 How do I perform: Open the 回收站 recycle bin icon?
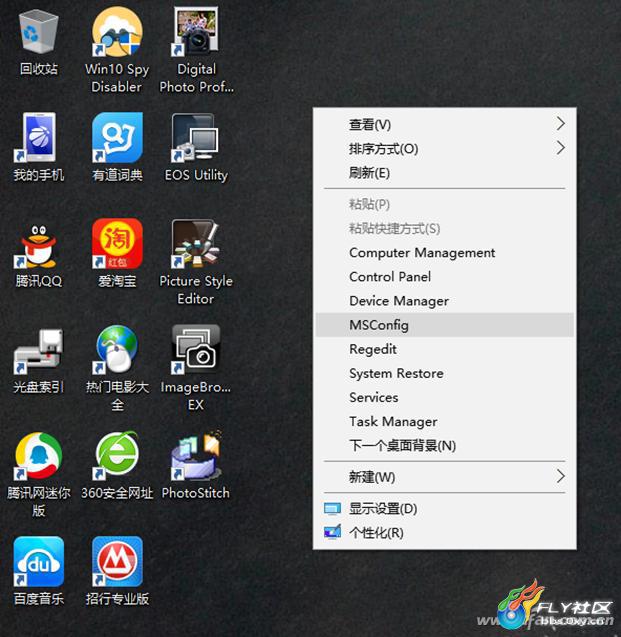point(39,32)
